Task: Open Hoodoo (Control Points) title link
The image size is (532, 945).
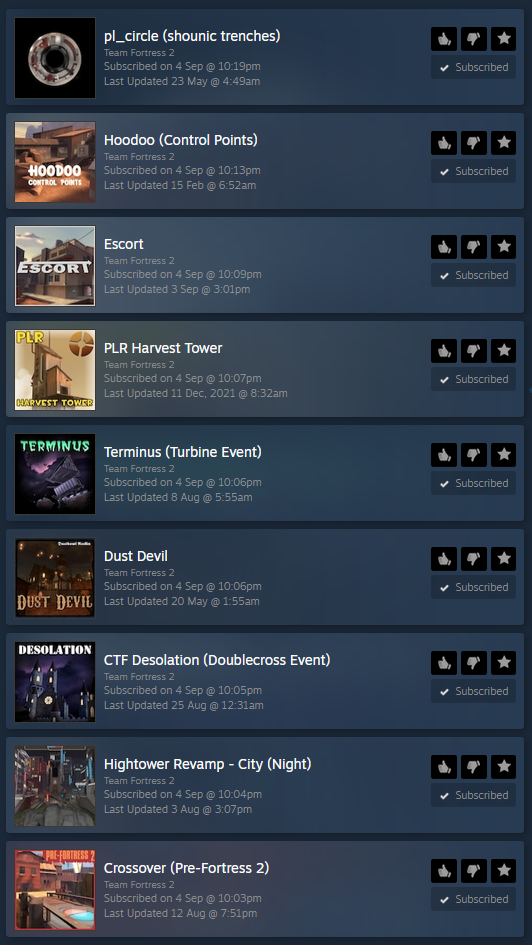Action: (181, 140)
